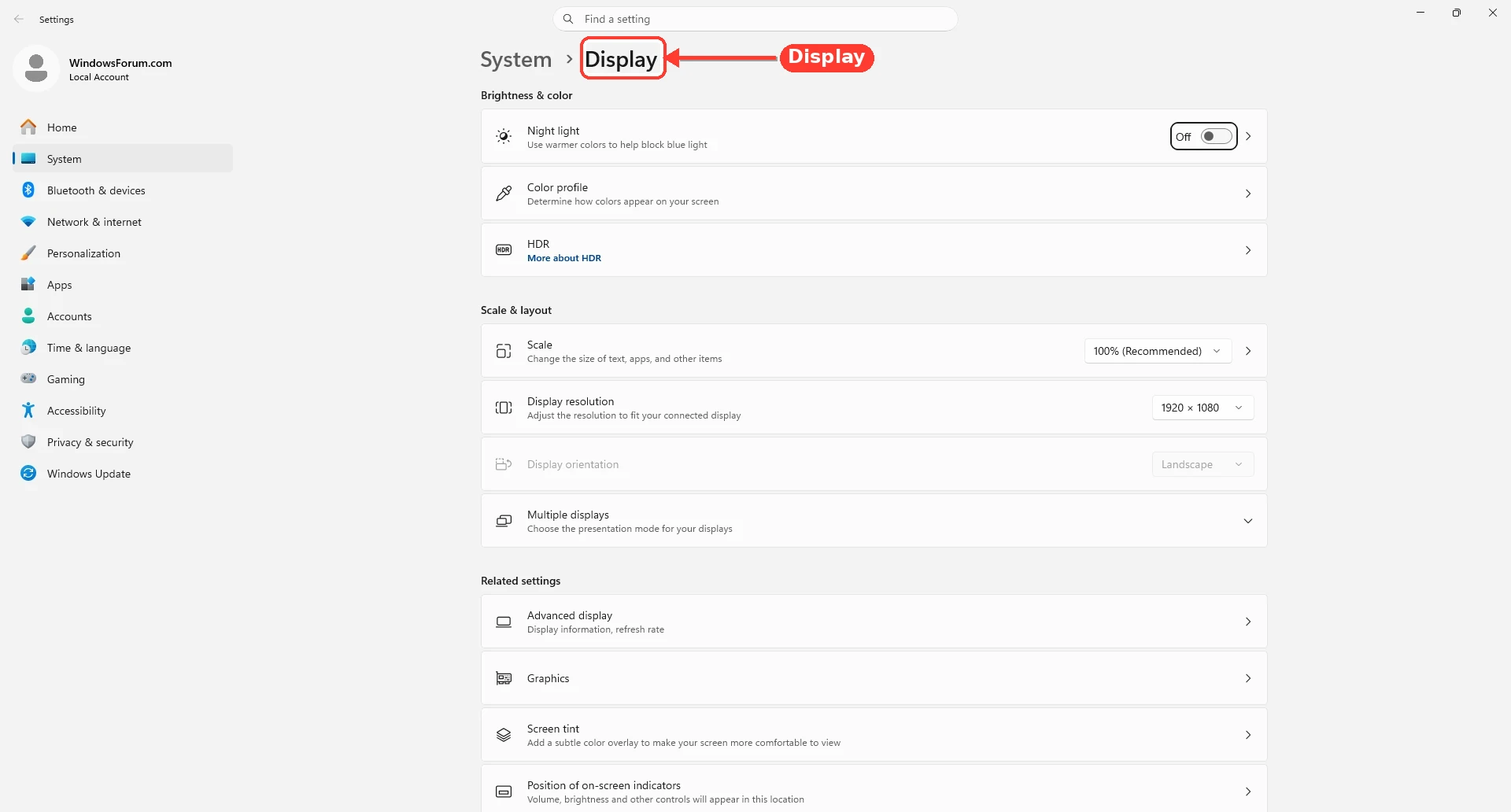Click the Night light sun icon
This screenshot has width=1511, height=812.
pos(504,136)
